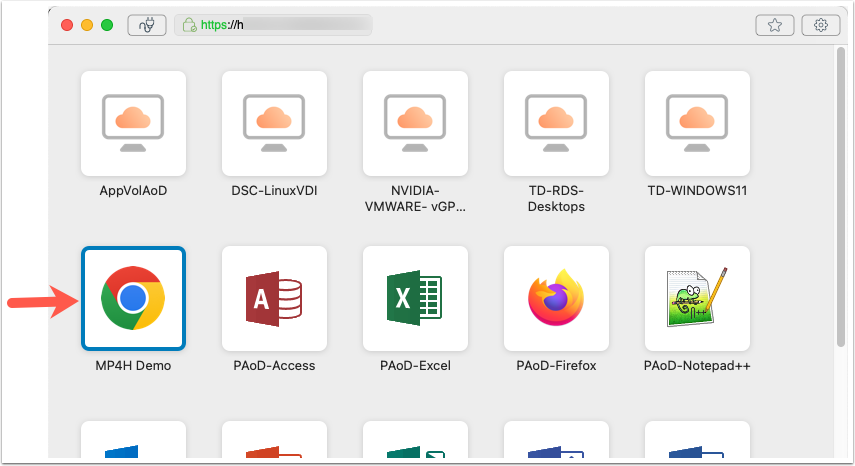Open the DSC-LinuxVDI desktop
This screenshot has width=855, height=466.
pyautogui.click(x=275, y=123)
